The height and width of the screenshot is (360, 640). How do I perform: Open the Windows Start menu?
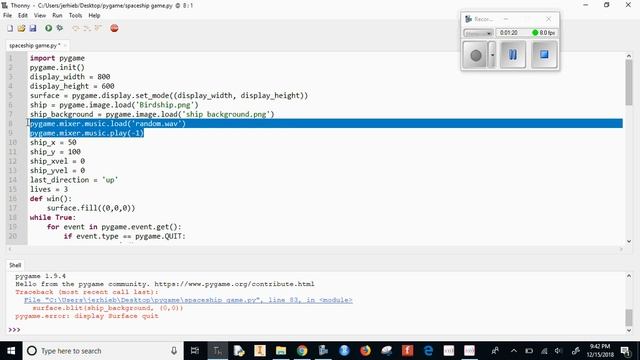point(11,351)
